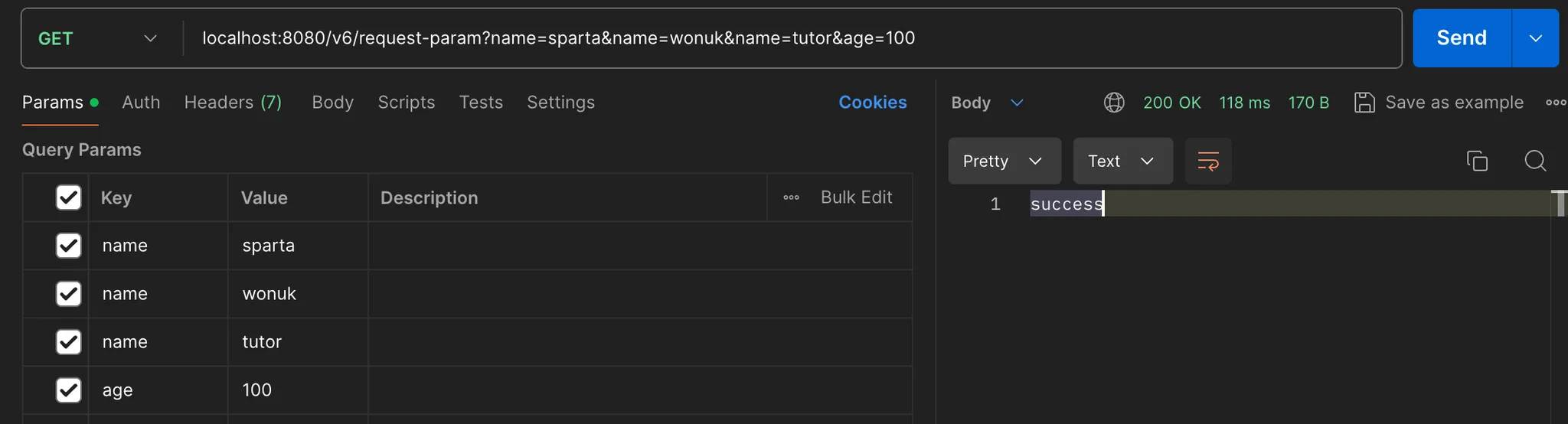Uncheck the wonuk name parameter
1568x424 pixels.
[x=69, y=294]
